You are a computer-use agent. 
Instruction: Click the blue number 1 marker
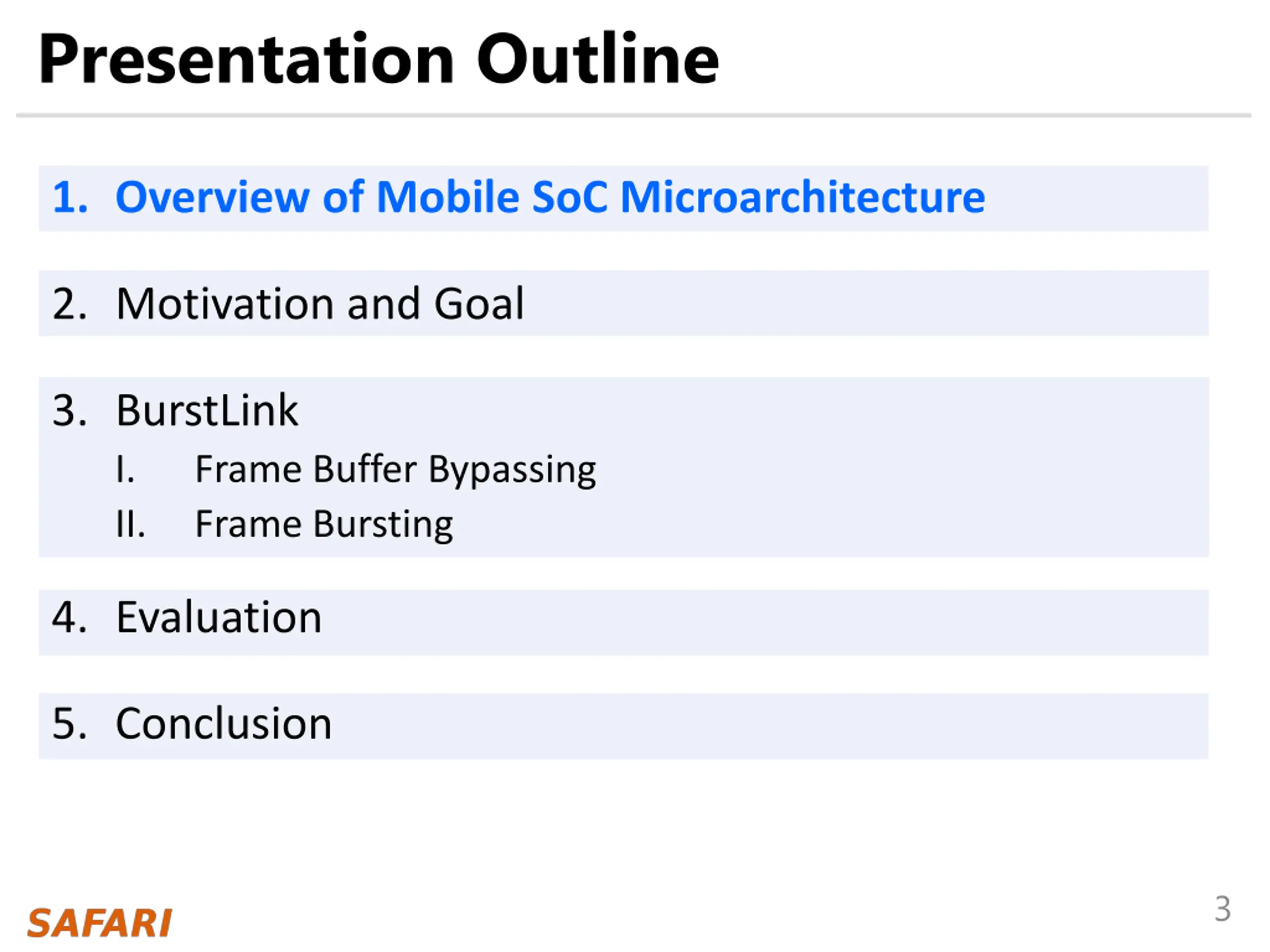(x=70, y=197)
